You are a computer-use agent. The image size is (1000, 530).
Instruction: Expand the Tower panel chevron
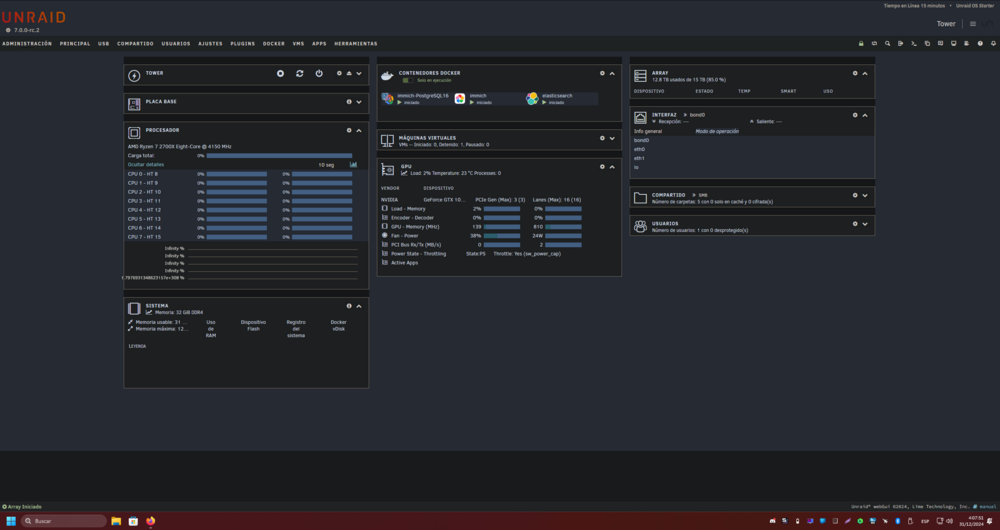pyautogui.click(x=359, y=73)
